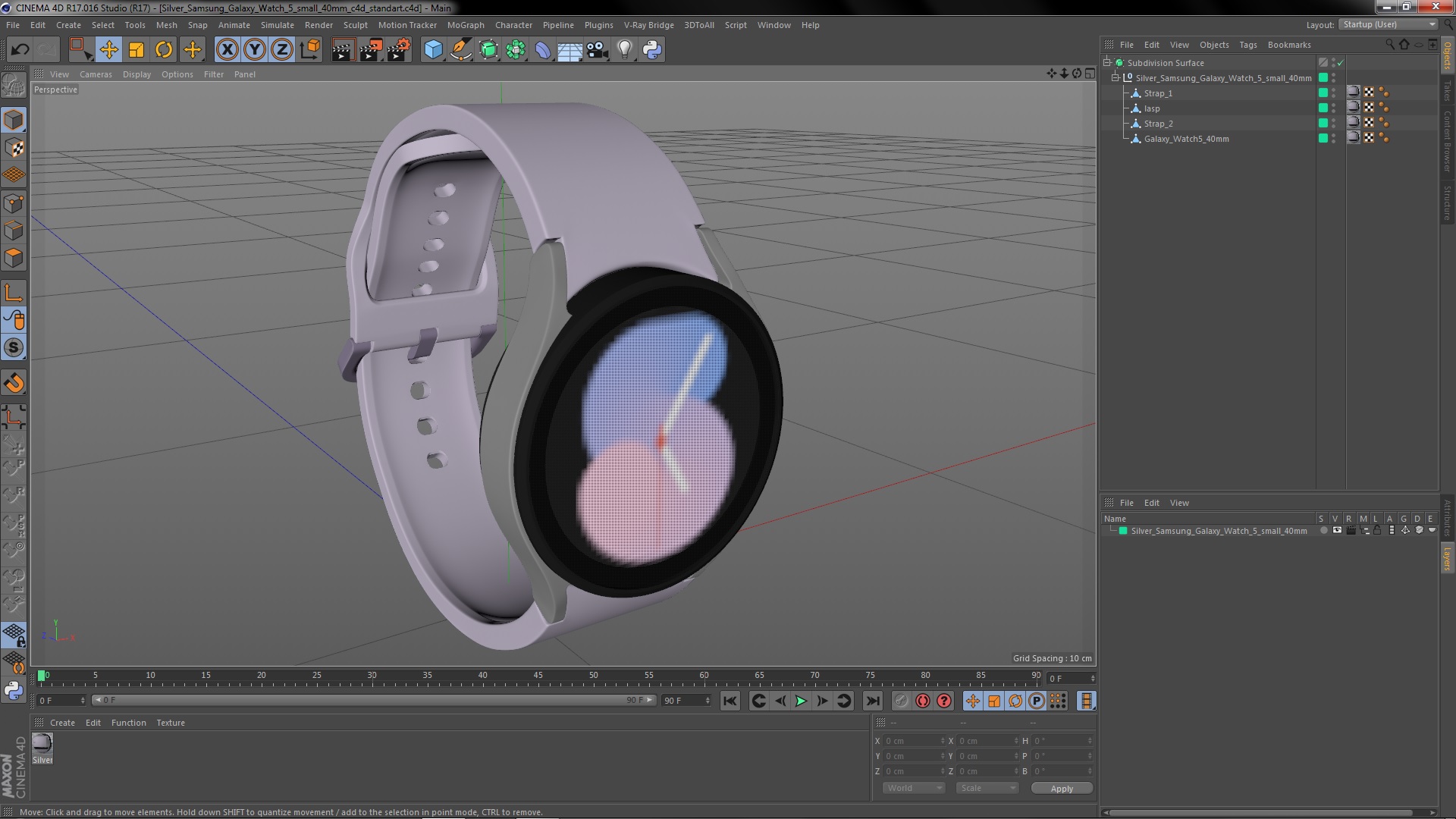The height and width of the screenshot is (819, 1456).
Task: Switch to Model mode in left toolbar
Action: (x=14, y=120)
